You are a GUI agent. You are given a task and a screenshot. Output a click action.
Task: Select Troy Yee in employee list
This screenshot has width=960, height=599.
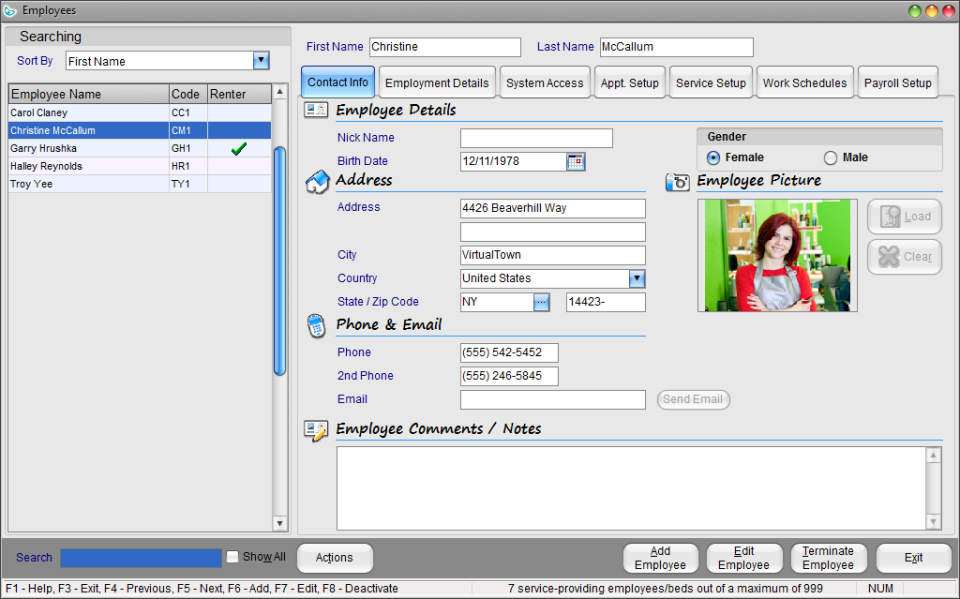click(x=140, y=184)
